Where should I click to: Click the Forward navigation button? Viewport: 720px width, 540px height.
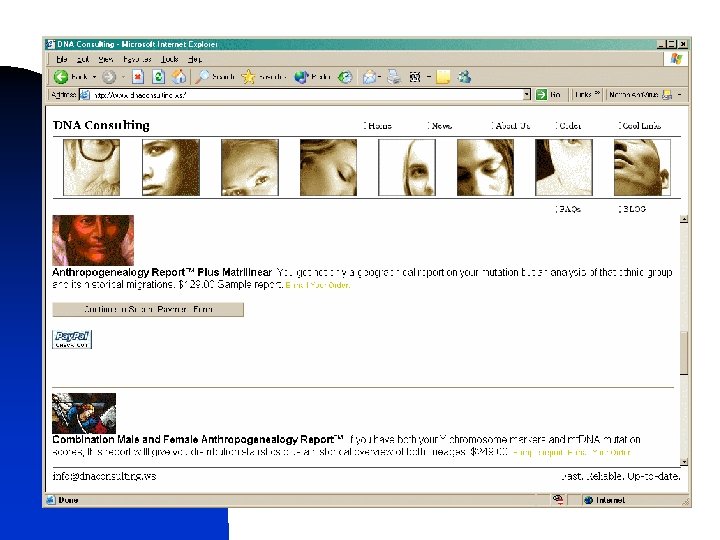(x=109, y=77)
